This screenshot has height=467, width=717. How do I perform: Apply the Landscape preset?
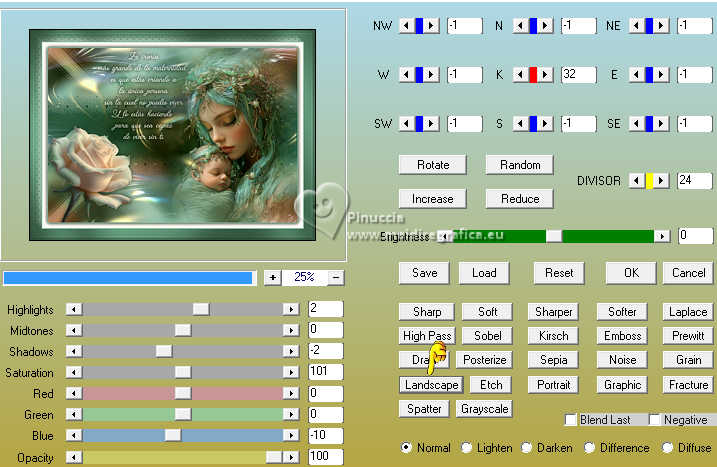tap(431, 385)
